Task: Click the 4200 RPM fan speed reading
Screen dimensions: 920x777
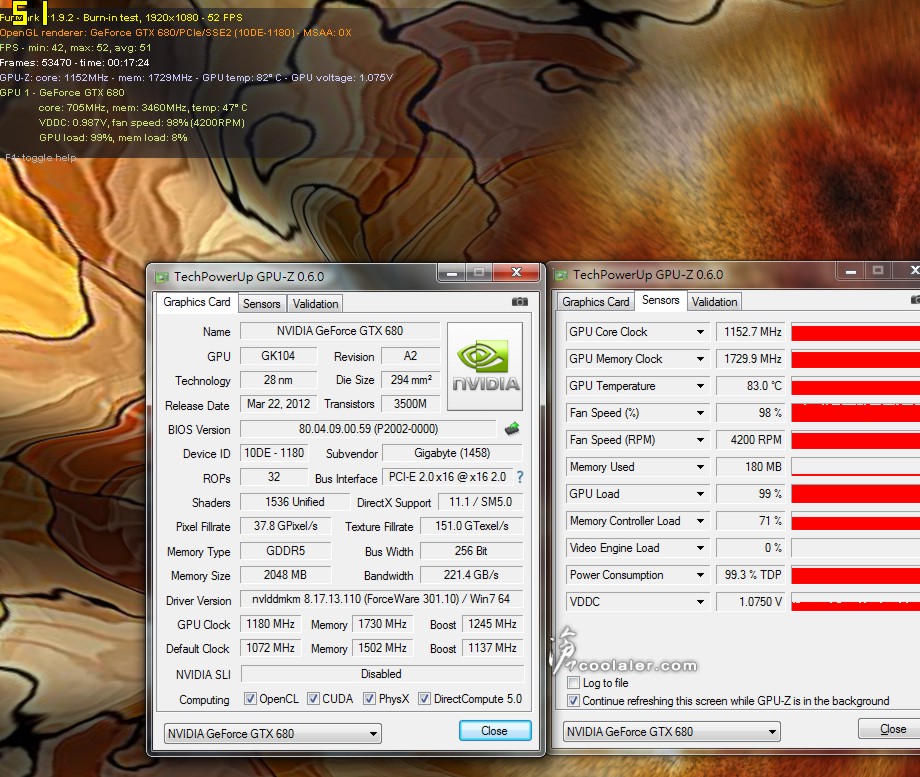Action: coord(750,440)
